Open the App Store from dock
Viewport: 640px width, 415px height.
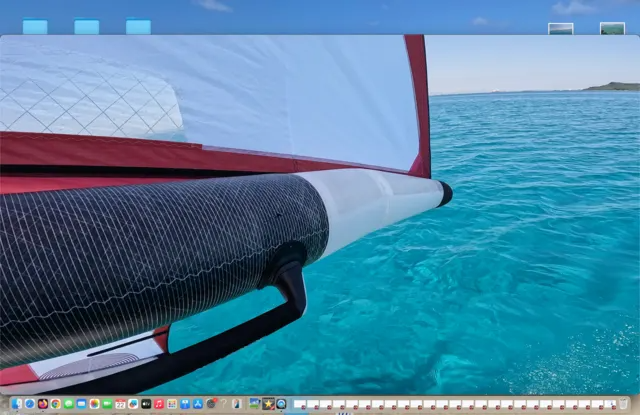point(198,404)
